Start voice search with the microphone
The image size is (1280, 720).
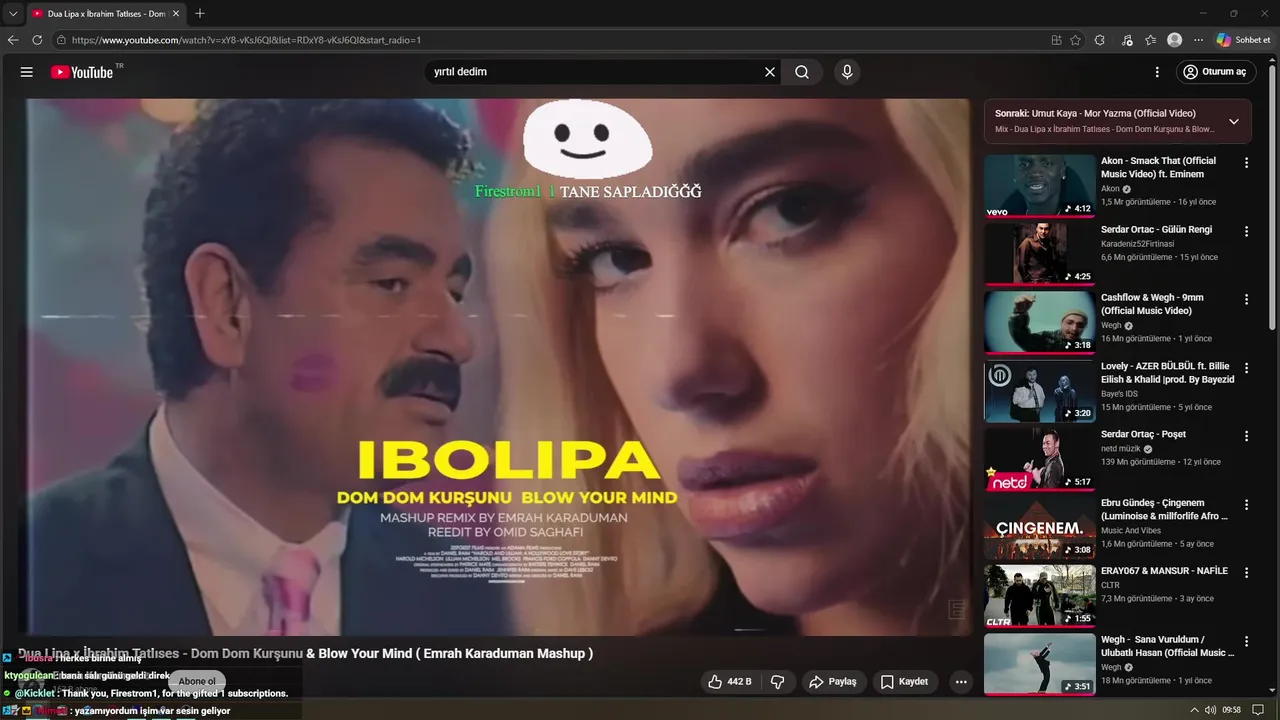(847, 72)
